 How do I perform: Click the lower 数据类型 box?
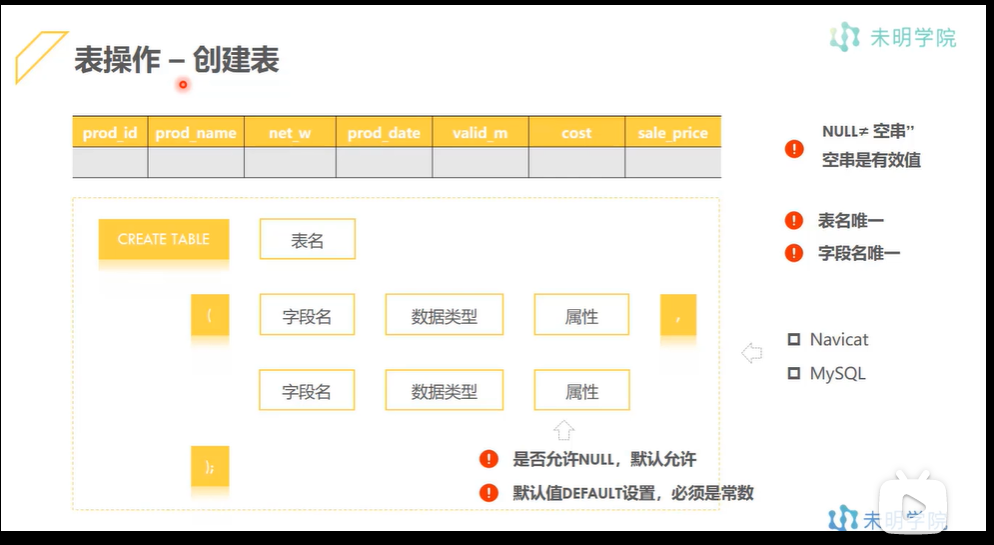[444, 390]
